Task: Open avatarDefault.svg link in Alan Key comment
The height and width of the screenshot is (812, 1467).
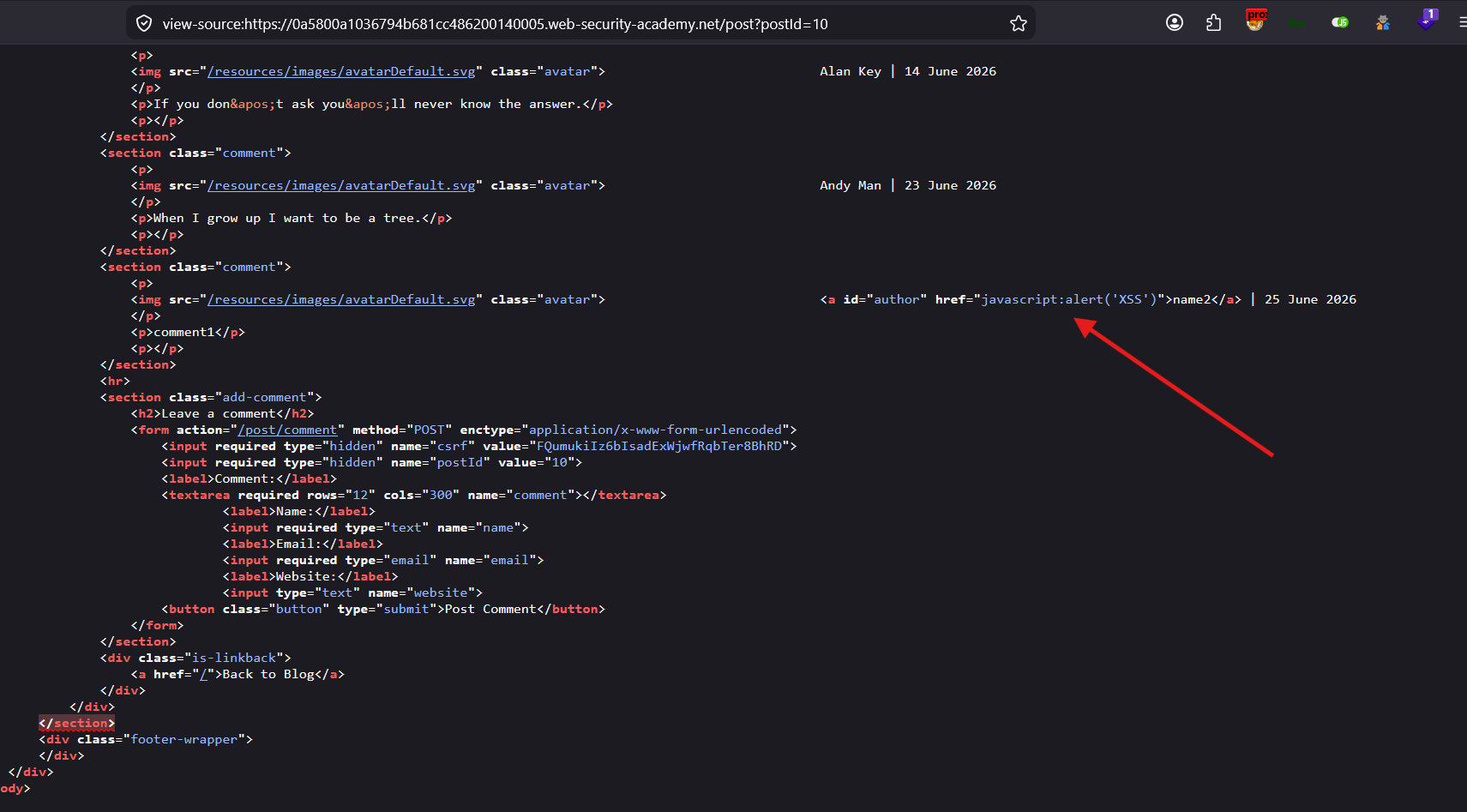Action: [x=341, y=71]
